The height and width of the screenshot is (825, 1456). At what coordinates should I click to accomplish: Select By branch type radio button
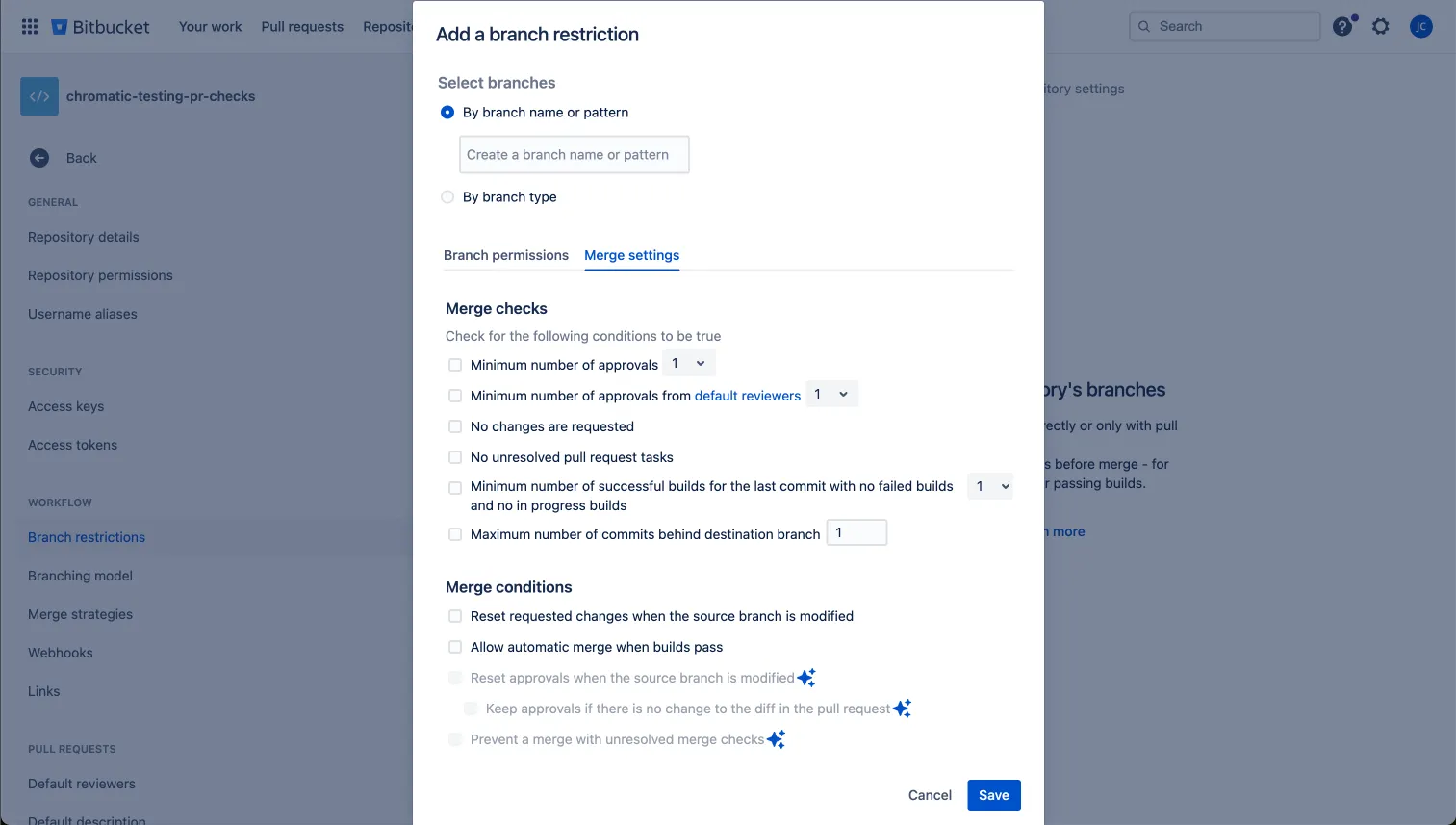pyautogui.click(x=447, y=197)
